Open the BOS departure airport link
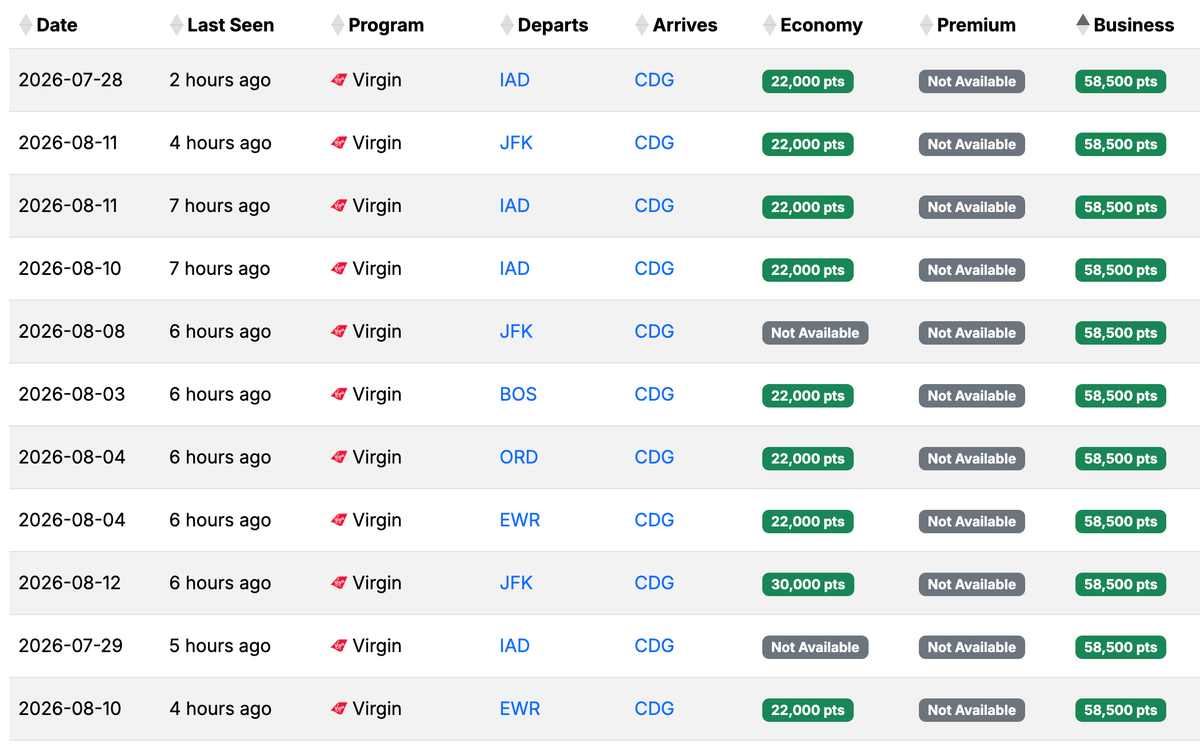This screenshot has height=751, width=1200. (x=518, y=394)
